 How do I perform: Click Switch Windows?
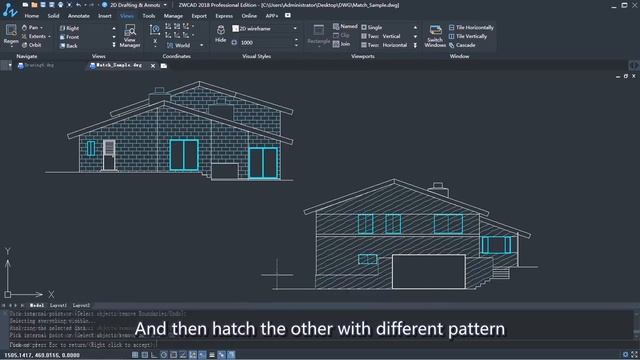click(435, 36)
